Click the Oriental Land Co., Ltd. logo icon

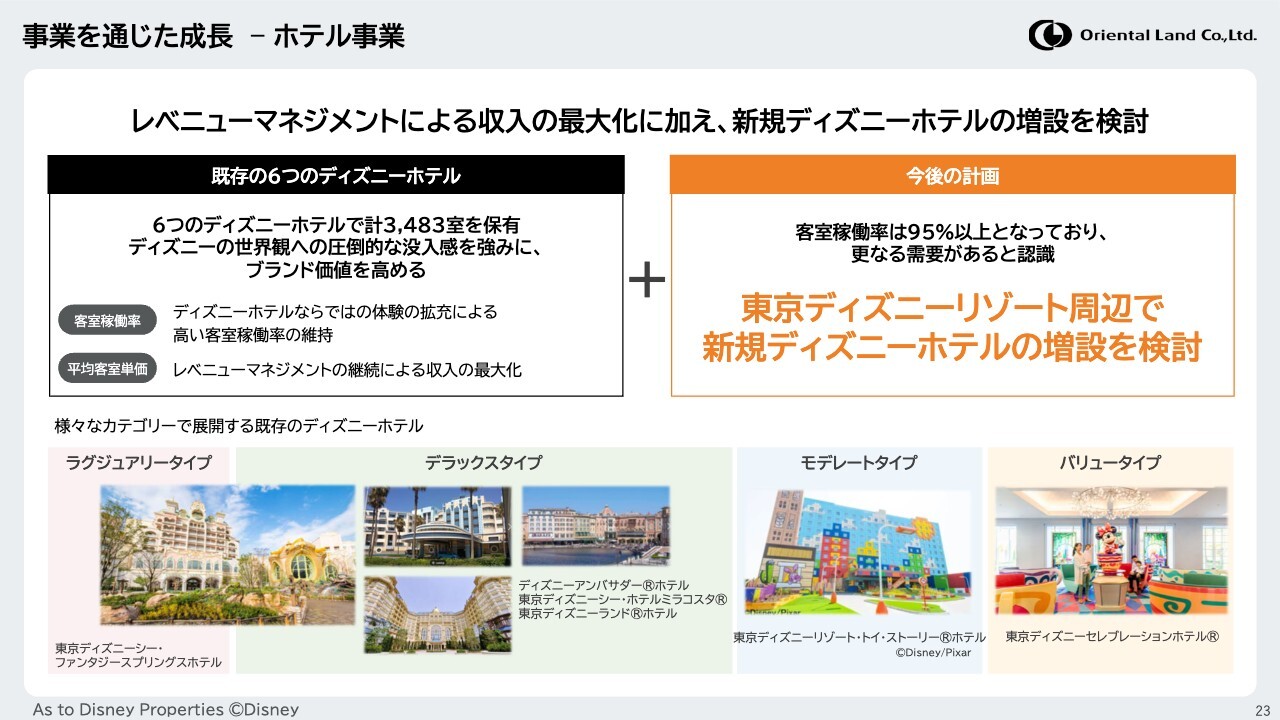(x=1049, y=35)
